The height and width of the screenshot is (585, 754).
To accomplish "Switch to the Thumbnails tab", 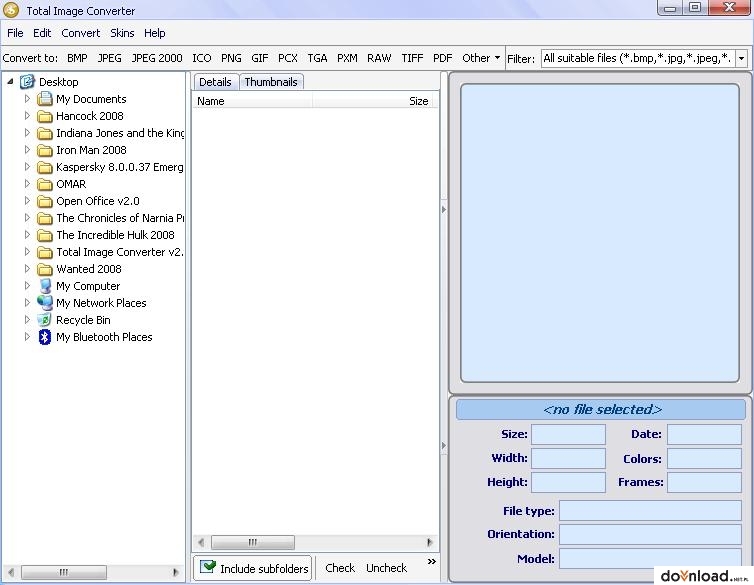I will pos(271,82).
